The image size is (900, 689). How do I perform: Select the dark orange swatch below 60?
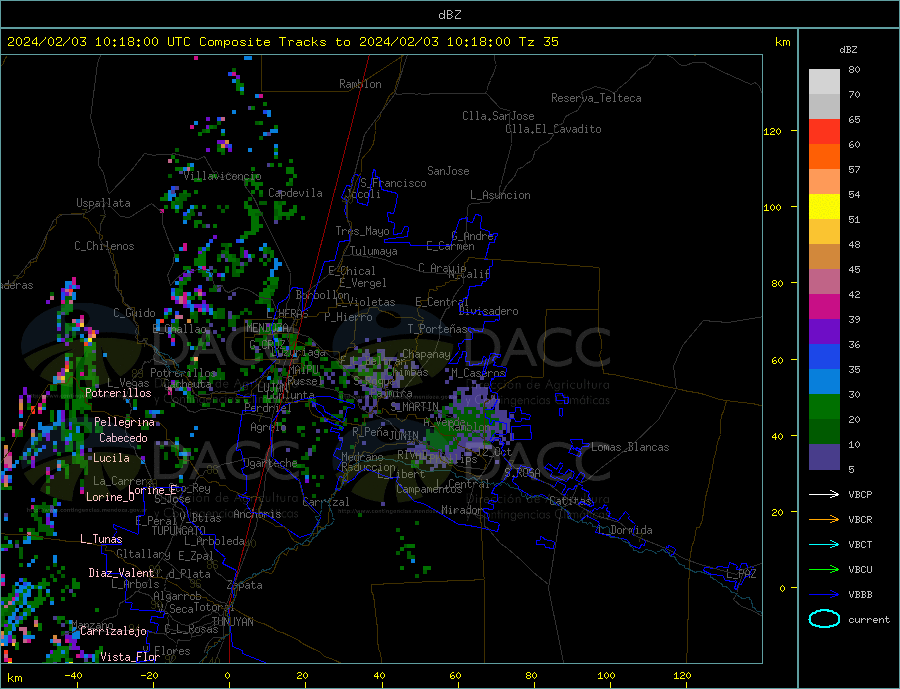824,157
